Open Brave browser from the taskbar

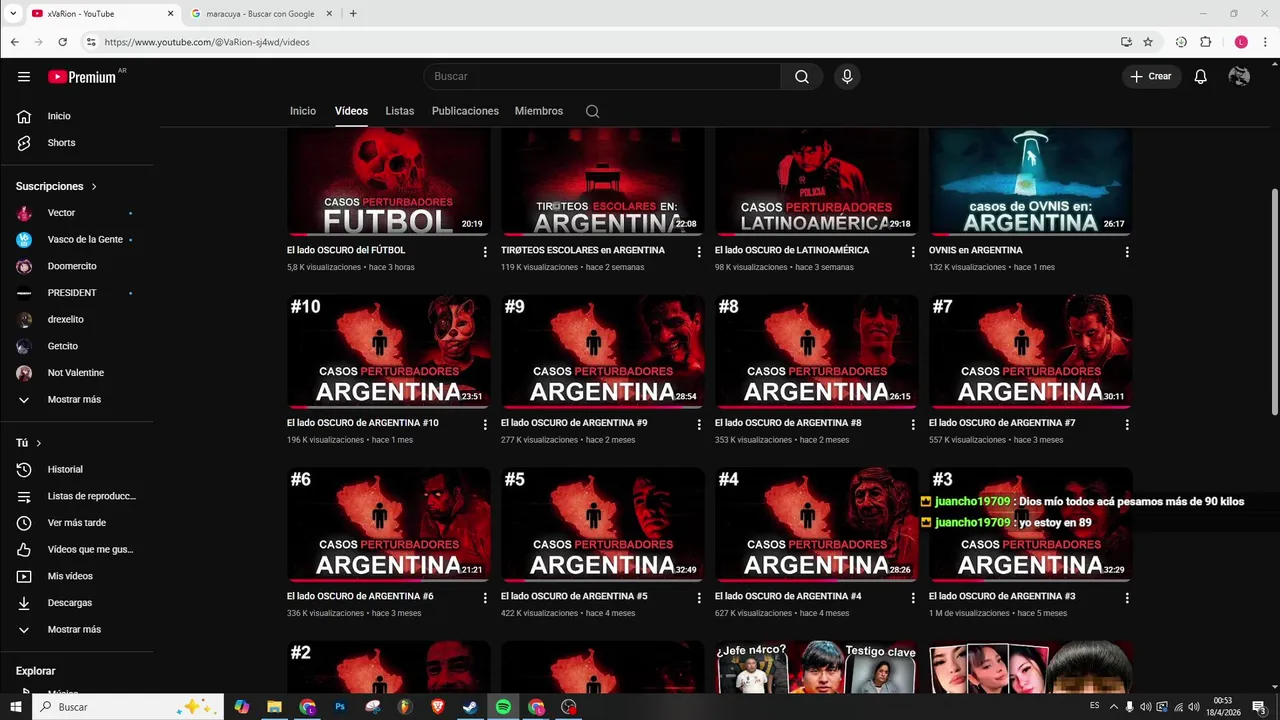pos(437,707)
